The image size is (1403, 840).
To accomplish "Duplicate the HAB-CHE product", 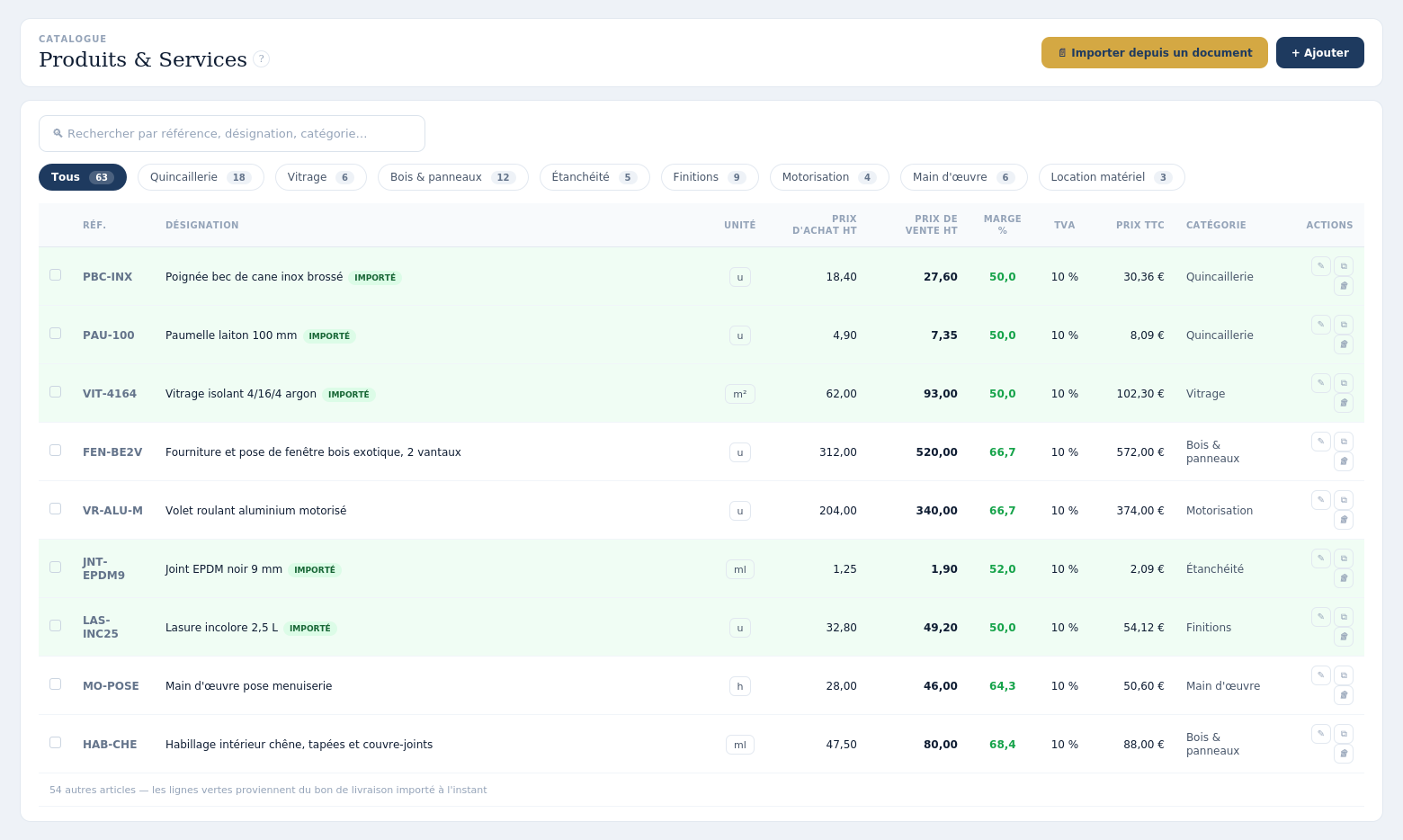I will [x=1344, y=734].
